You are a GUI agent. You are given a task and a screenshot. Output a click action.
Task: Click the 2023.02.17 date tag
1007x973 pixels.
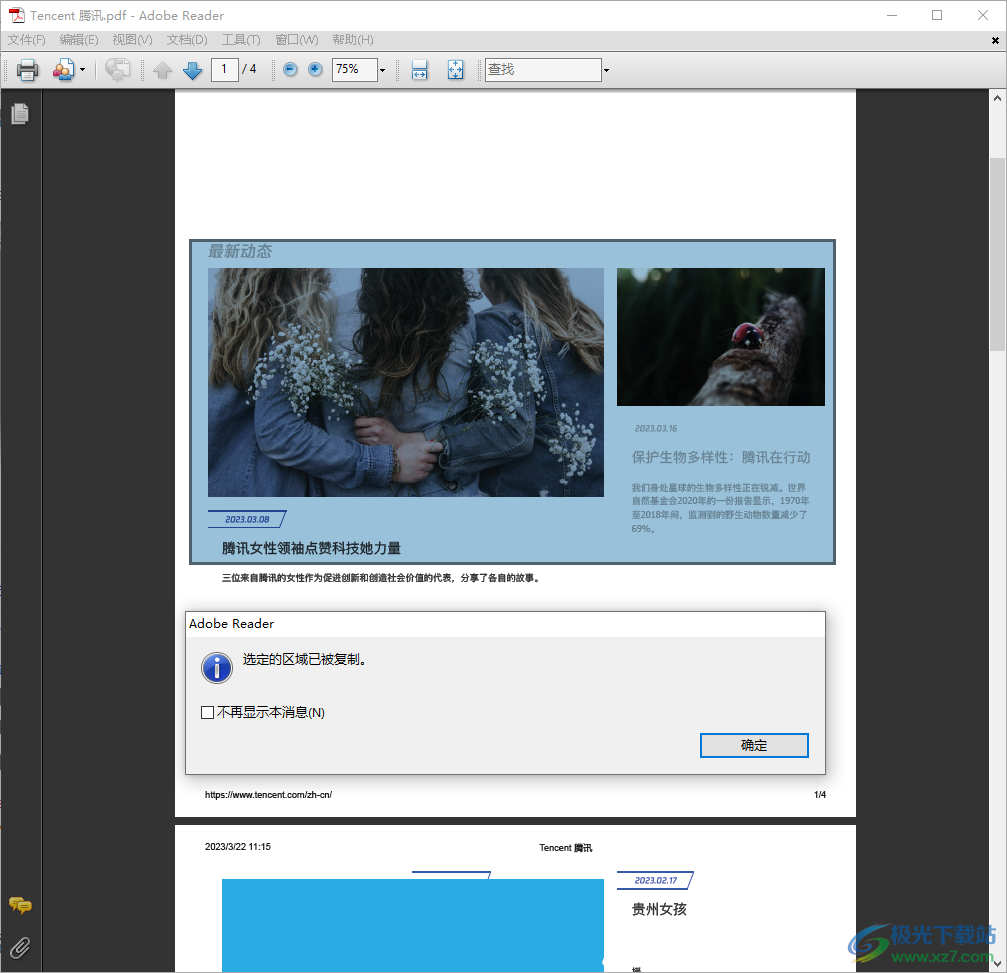point(656,881)
